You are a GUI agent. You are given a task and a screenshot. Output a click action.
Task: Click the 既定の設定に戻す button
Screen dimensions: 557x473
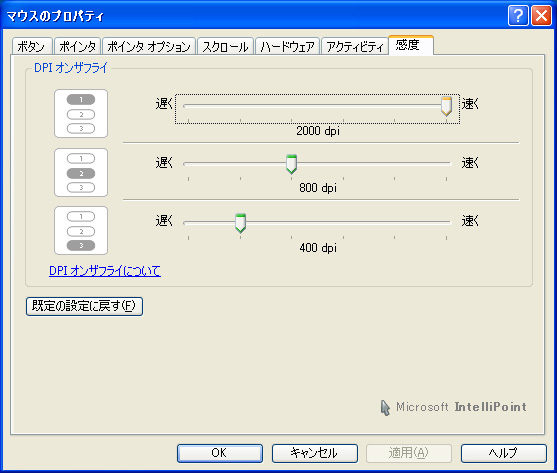coord(84,306)
